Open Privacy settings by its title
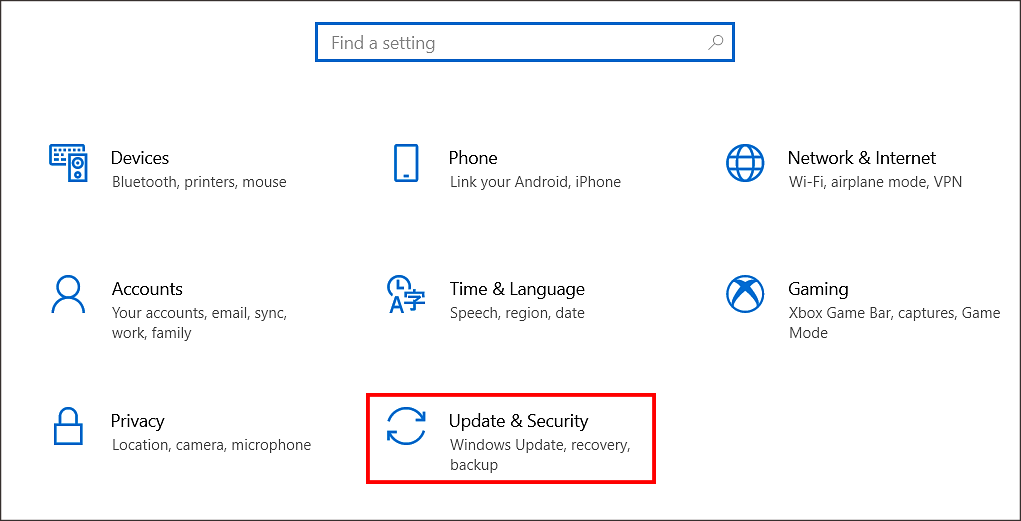Image resolution: width=1021 pixels, height=521 pixels. [138, 421]
